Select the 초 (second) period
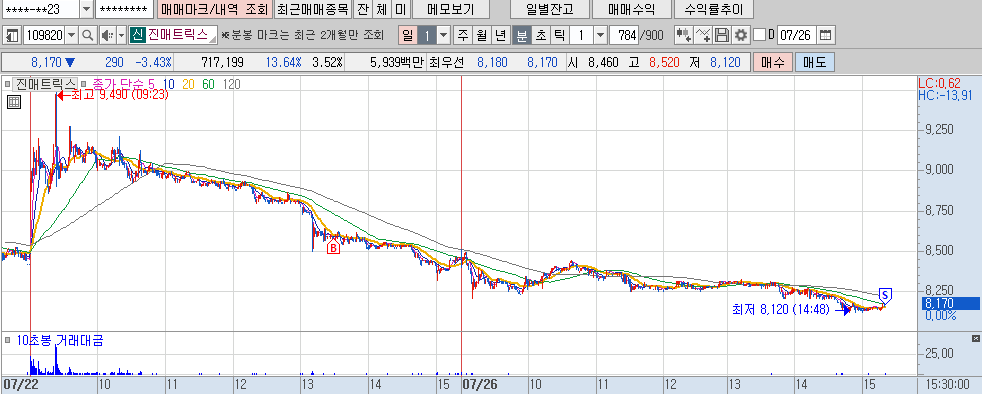The width and height of the screenshot is (982, 394). (x=540, y=35)
